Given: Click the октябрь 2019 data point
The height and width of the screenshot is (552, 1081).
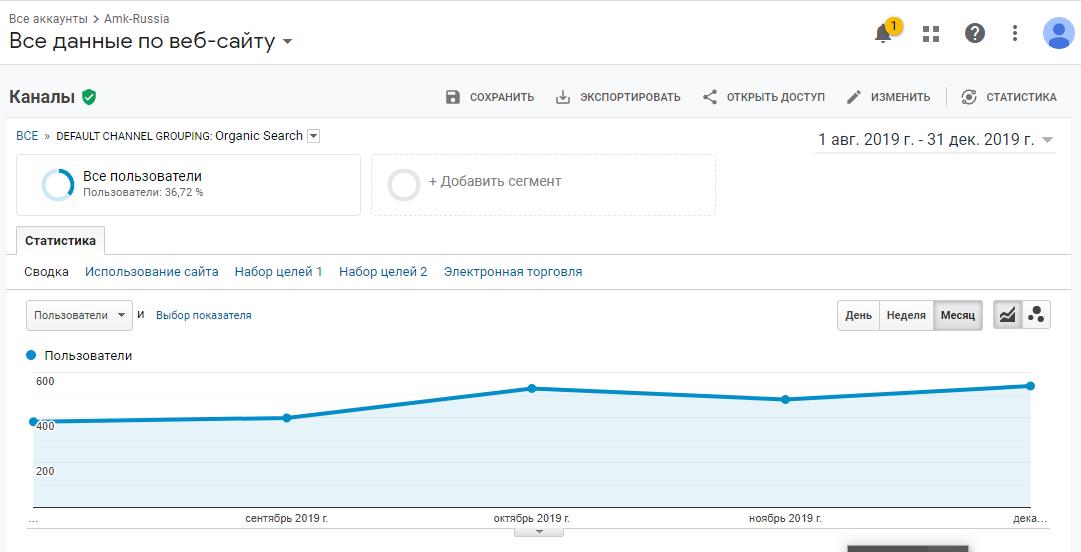Looking at the screenshot, I should 532,388.
